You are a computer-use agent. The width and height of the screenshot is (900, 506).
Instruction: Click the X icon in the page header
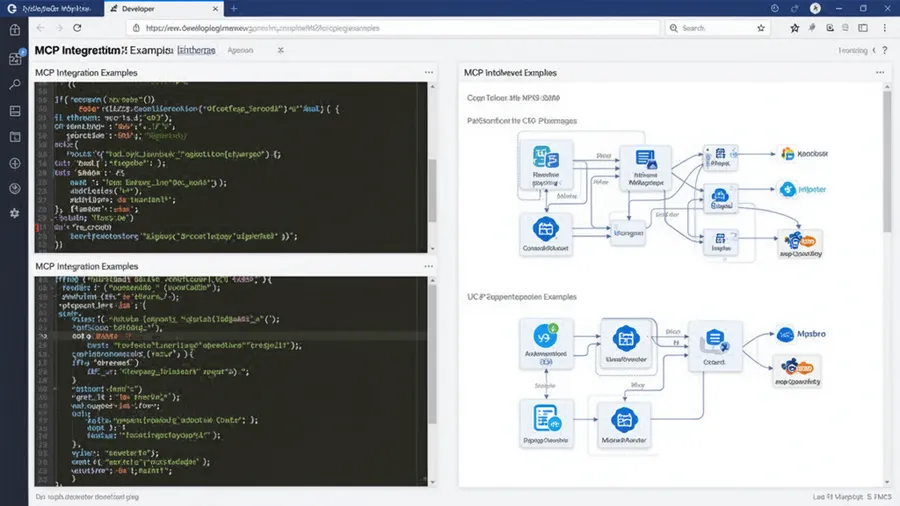[x=281, y=50]
